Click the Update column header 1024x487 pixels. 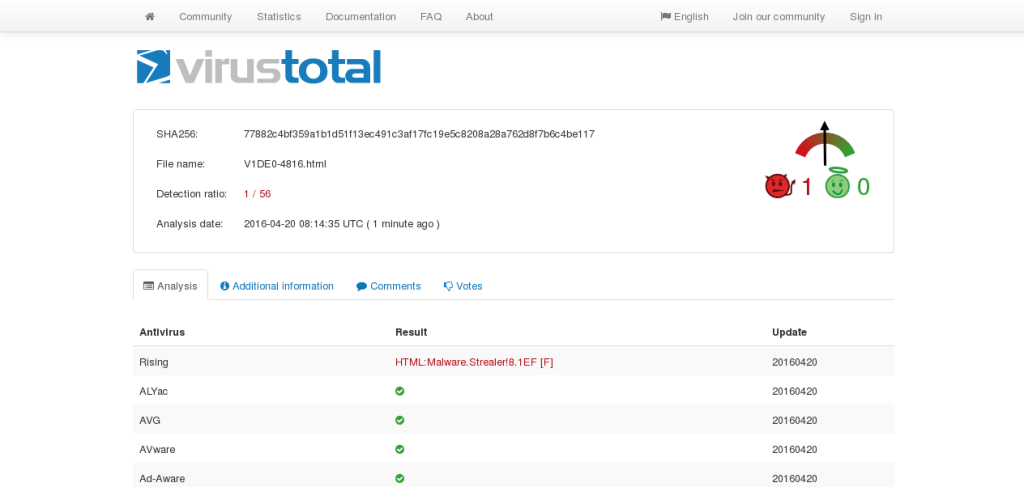tap(790, 332)
